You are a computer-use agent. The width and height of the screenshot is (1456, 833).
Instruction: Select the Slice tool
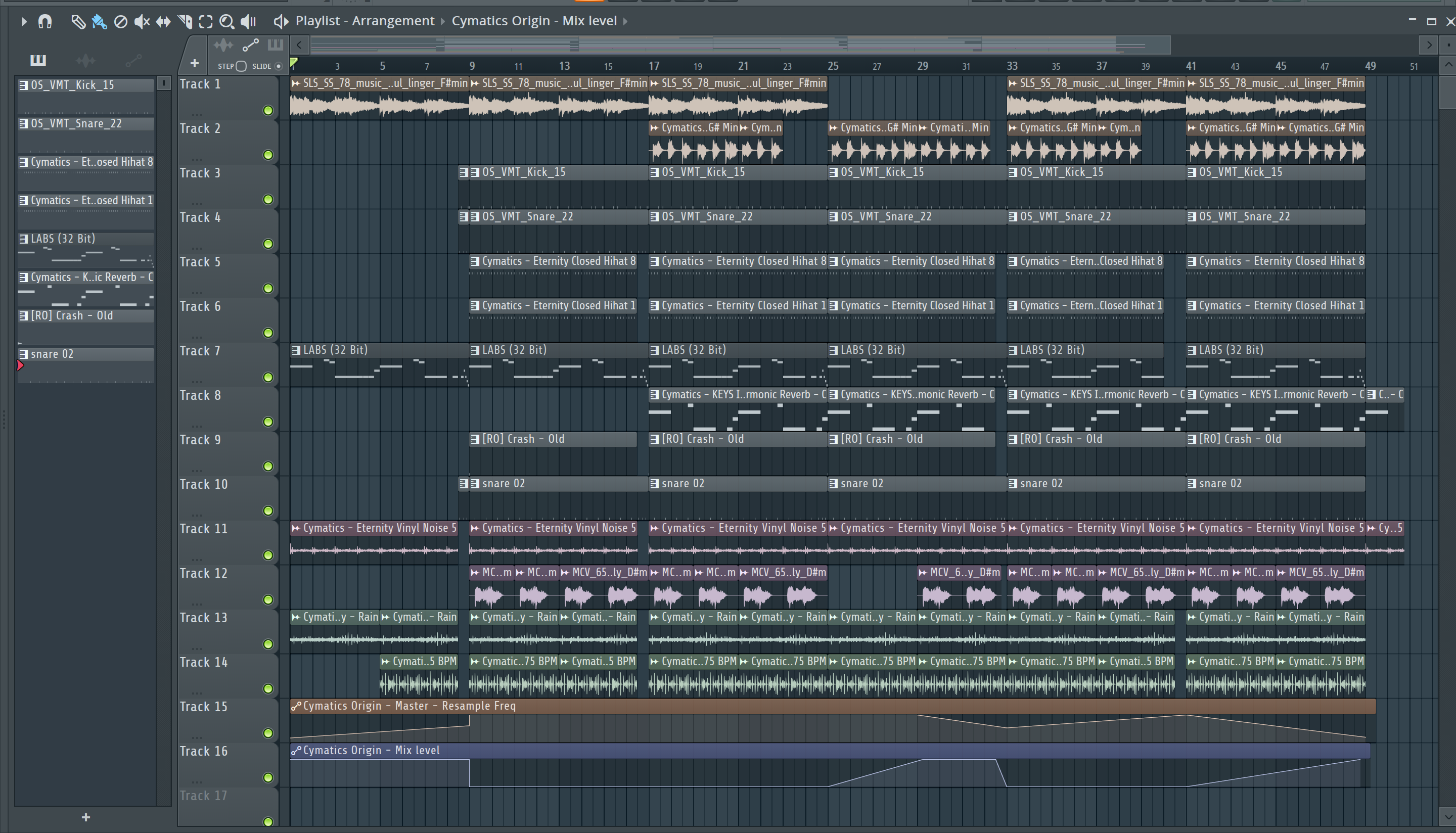[x=185, y=21]
